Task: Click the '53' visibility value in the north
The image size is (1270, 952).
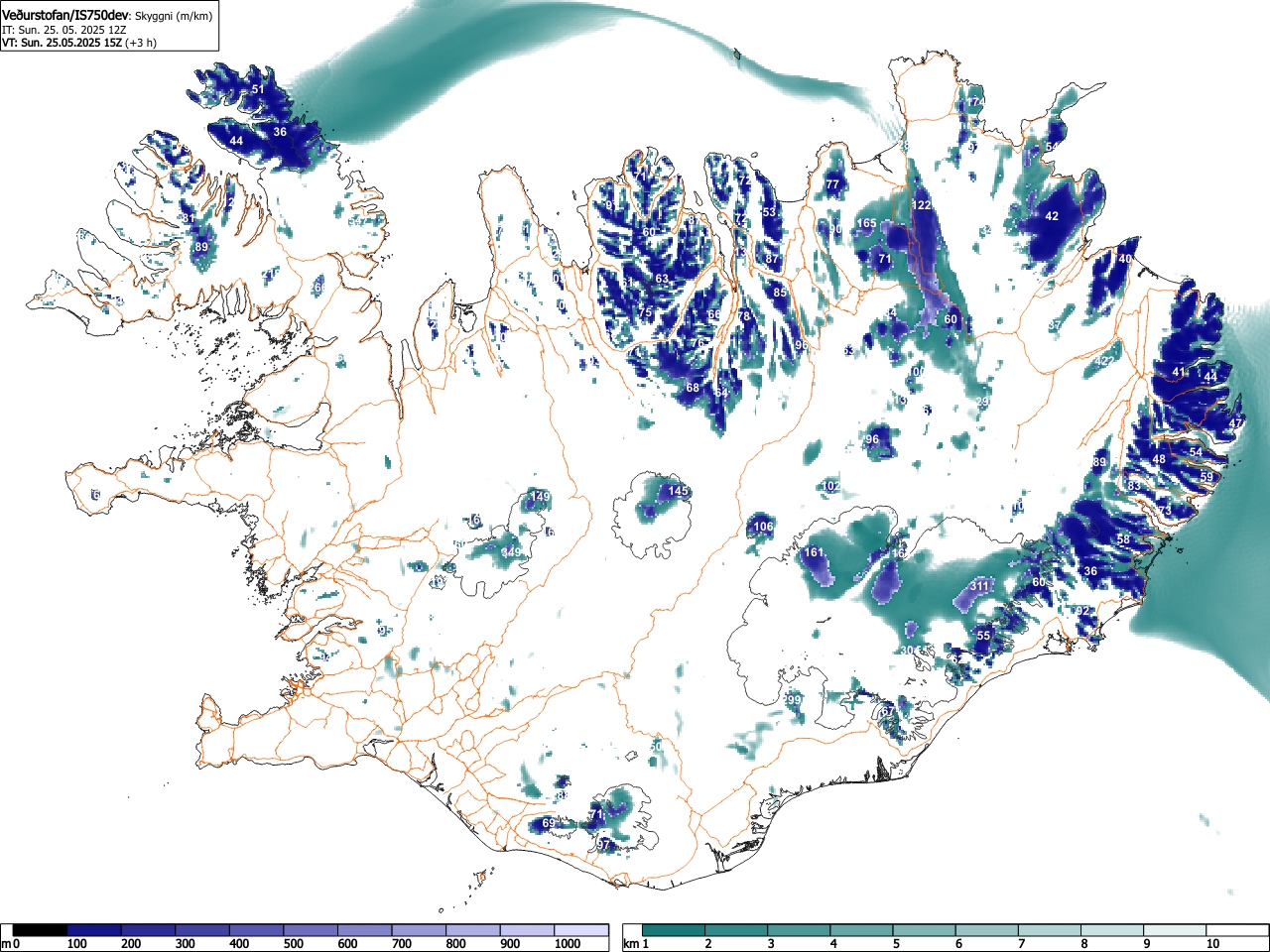Action: [x=769, y=212]
